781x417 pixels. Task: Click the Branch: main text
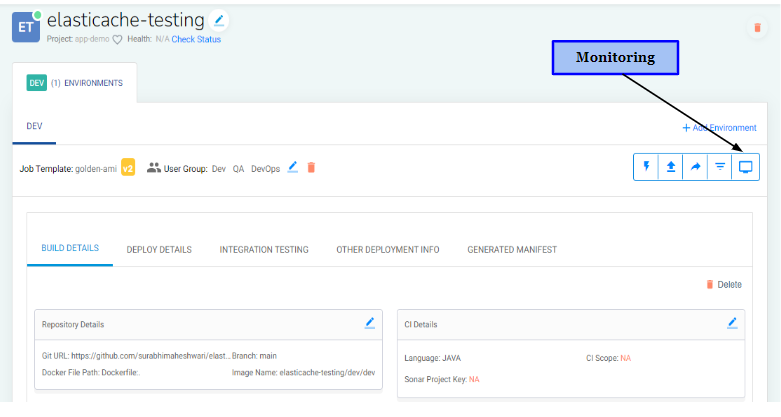[x=254, y=356]
